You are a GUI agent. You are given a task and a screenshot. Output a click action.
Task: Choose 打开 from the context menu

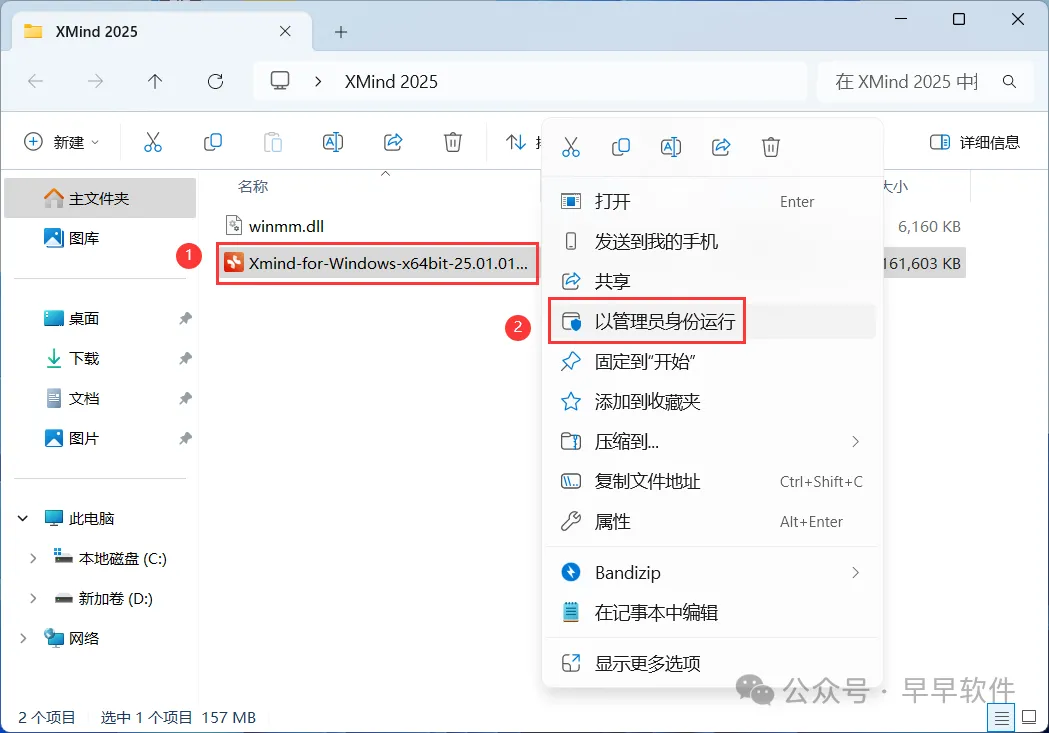pos(712,201)
